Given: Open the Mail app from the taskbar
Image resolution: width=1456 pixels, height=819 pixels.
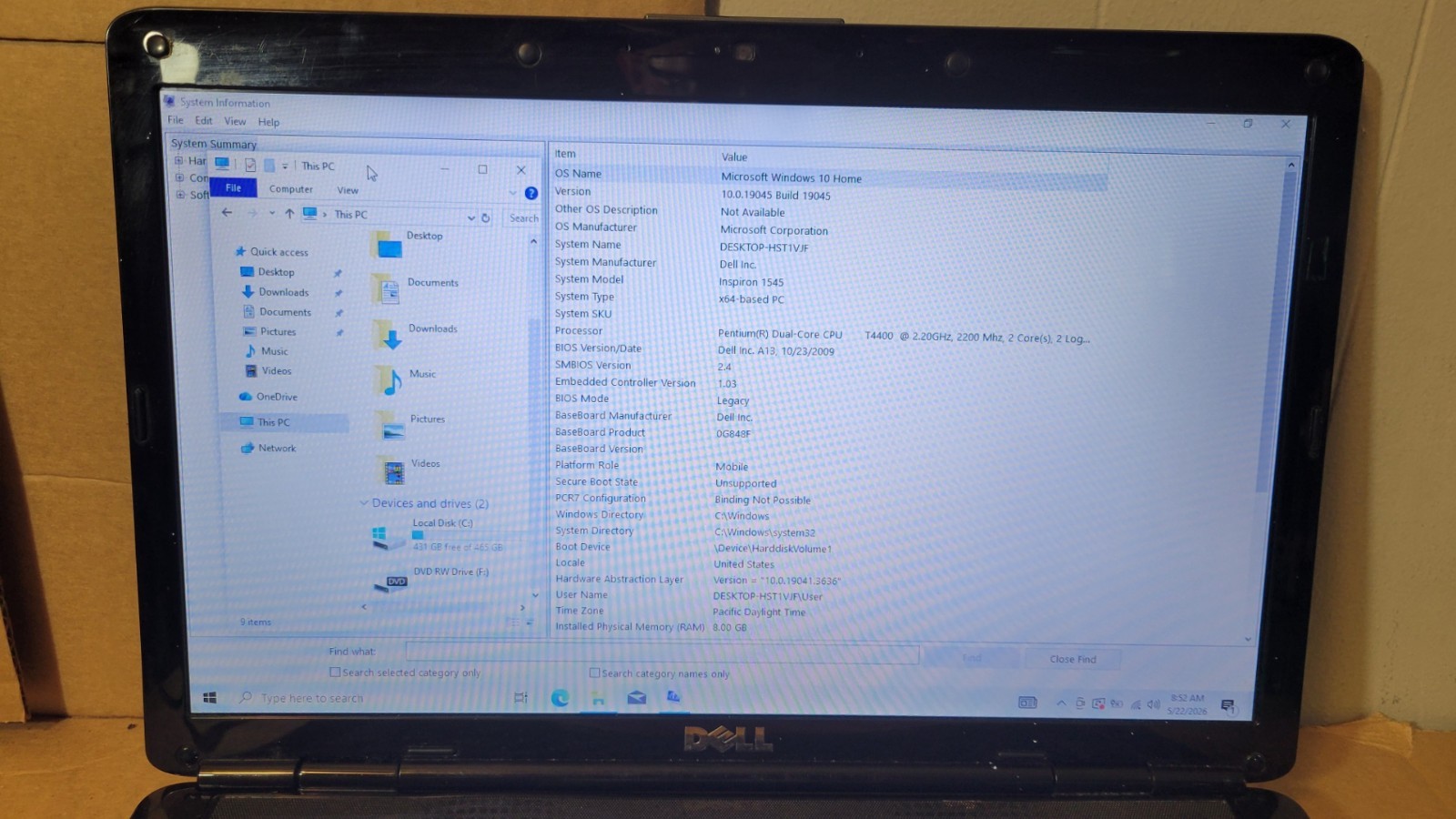Looking at the screenshot, I should click(636, 698).
